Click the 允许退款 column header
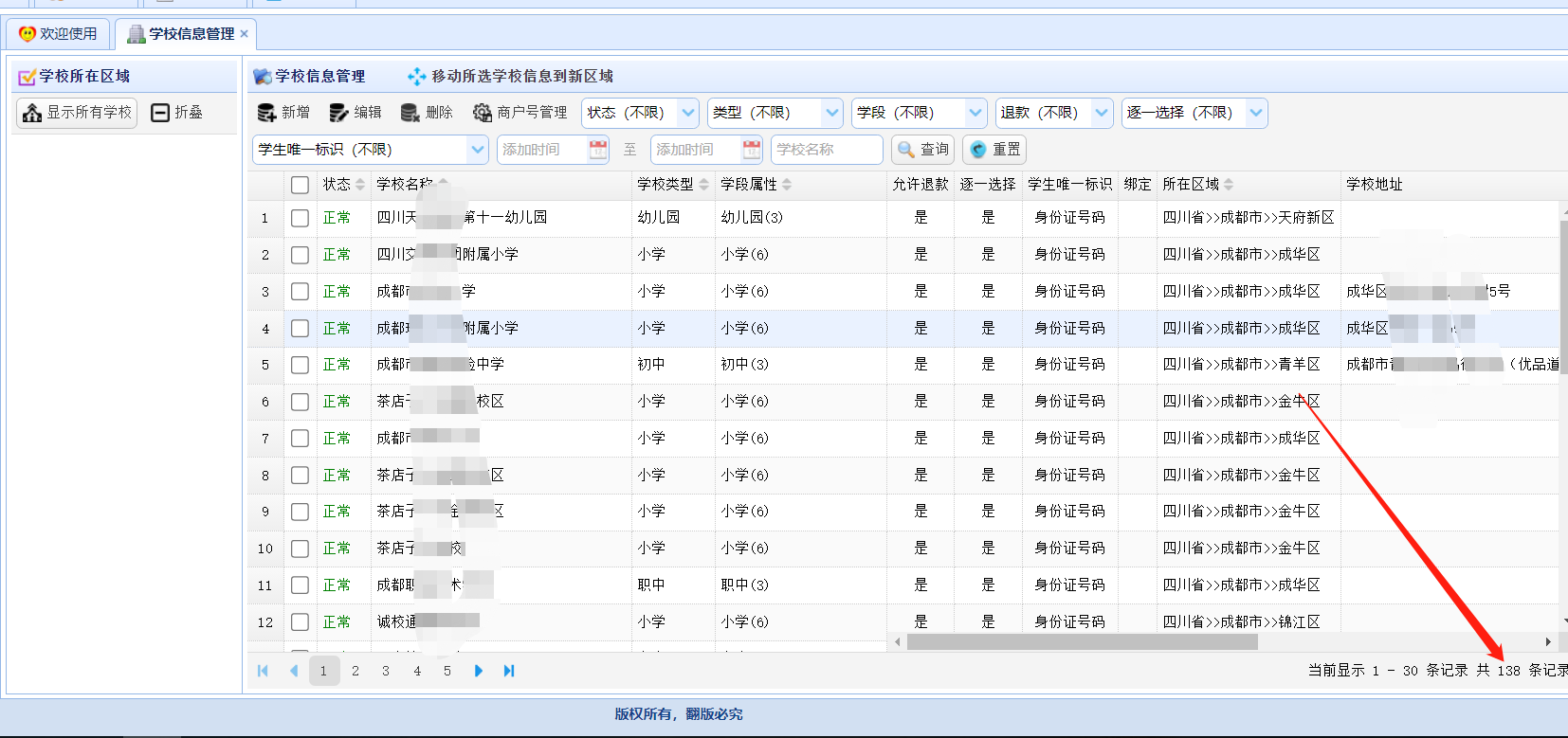1568x738 pixels. [x=920, y=185]
